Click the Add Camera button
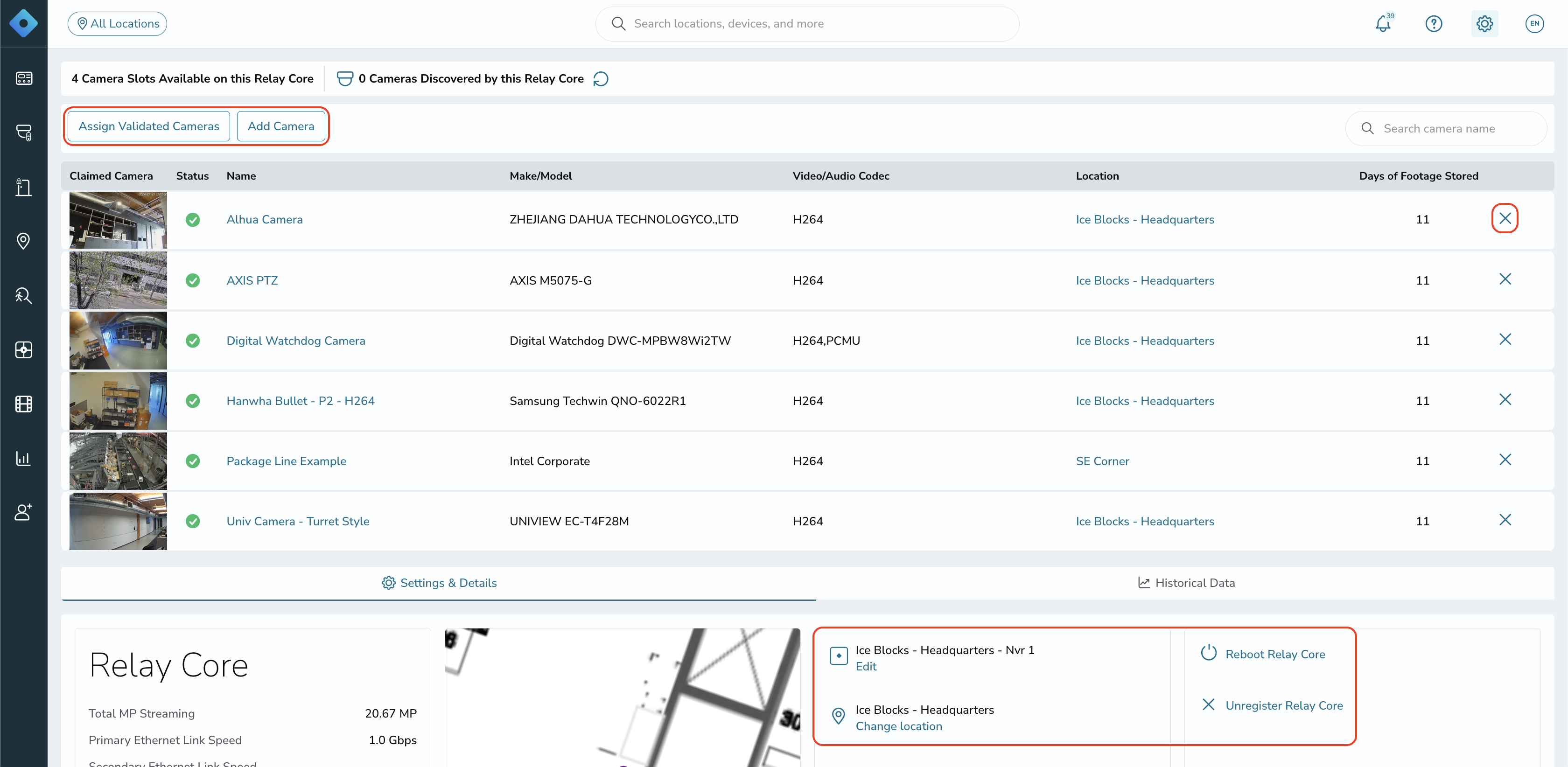This screenshot has height=767, width=1568. 280,126
